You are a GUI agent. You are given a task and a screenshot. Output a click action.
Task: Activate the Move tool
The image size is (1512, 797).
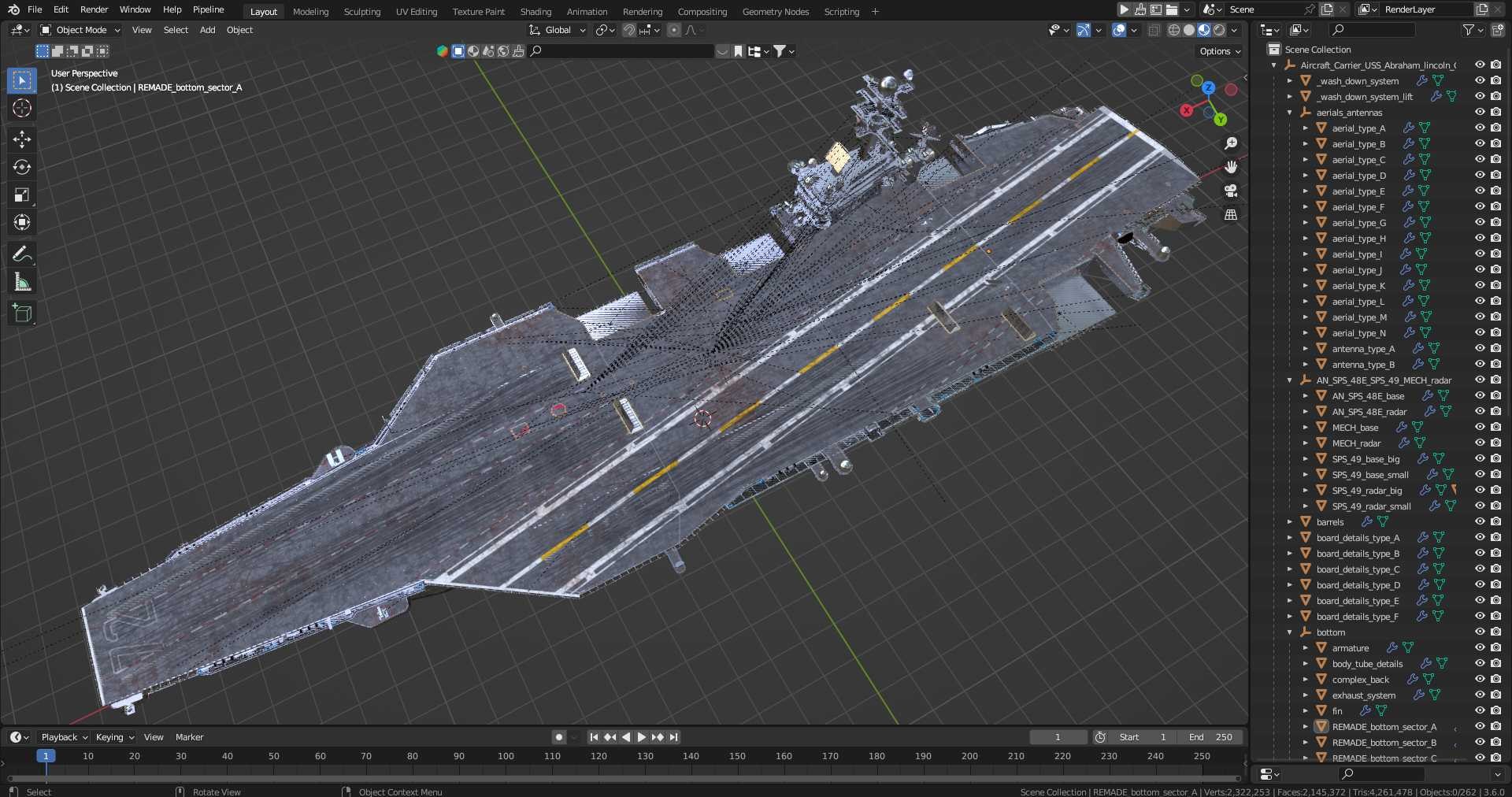point(22,139)
